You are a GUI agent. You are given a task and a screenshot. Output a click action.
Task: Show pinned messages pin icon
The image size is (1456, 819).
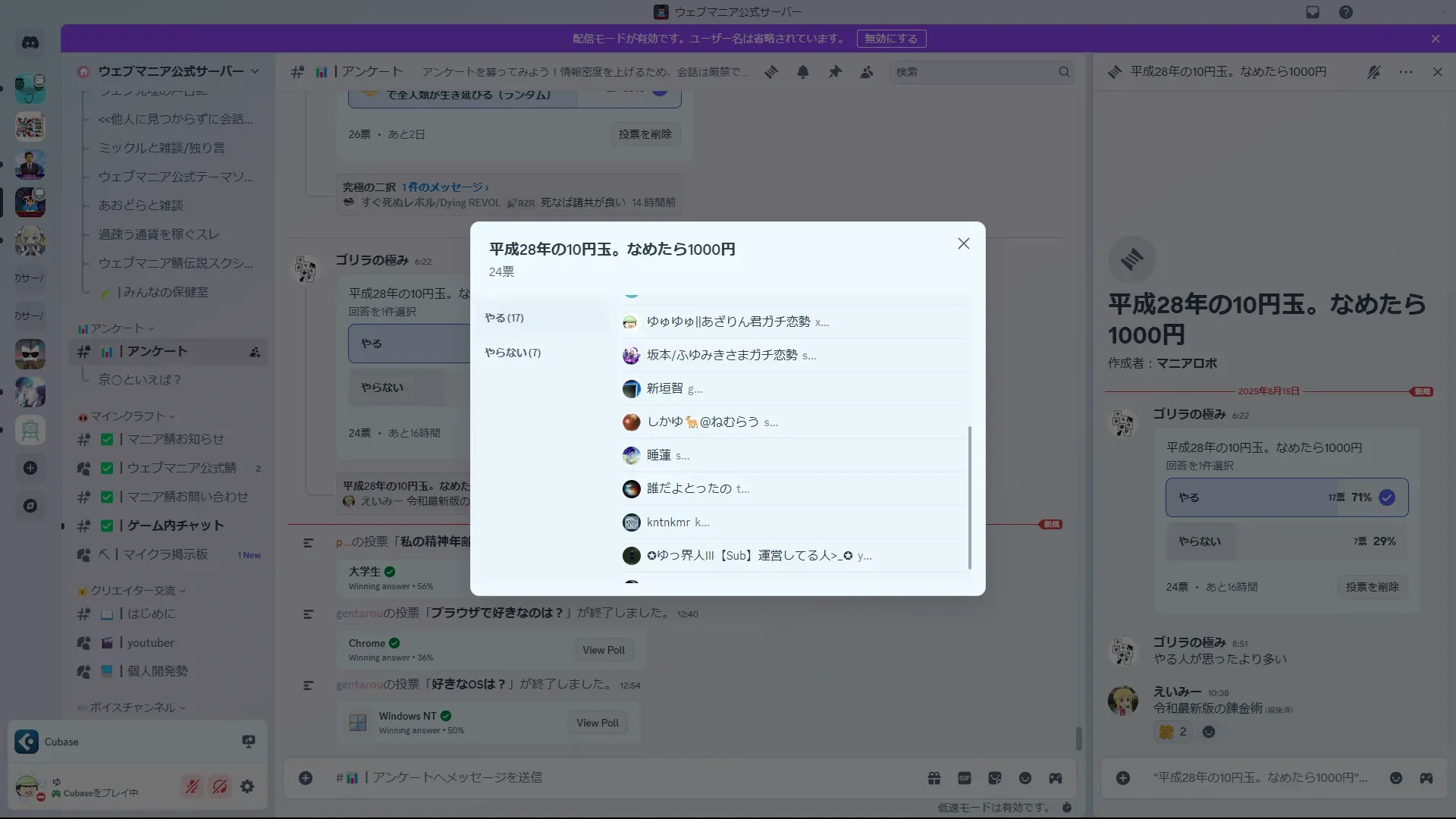pyautogui.click(x=835, y=72)
